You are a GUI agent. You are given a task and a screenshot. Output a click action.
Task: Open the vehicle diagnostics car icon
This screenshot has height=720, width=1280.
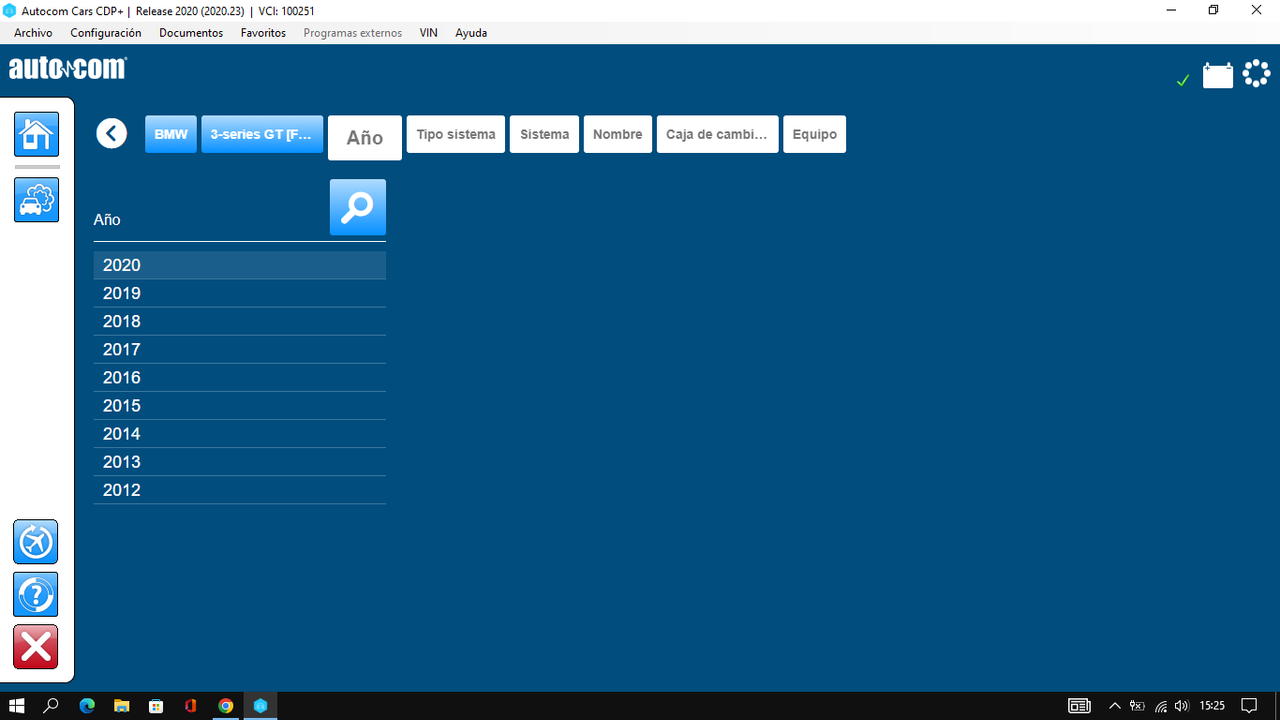[36, 200]
